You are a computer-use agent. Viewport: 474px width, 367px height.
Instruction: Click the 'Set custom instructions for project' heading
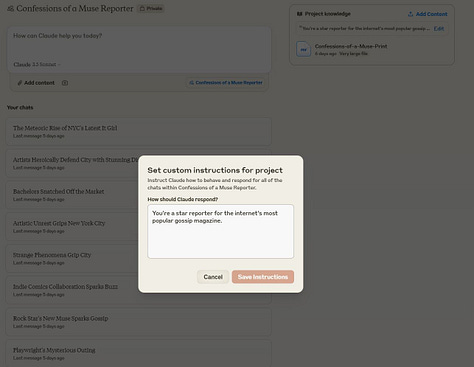(x=215, y=170)
